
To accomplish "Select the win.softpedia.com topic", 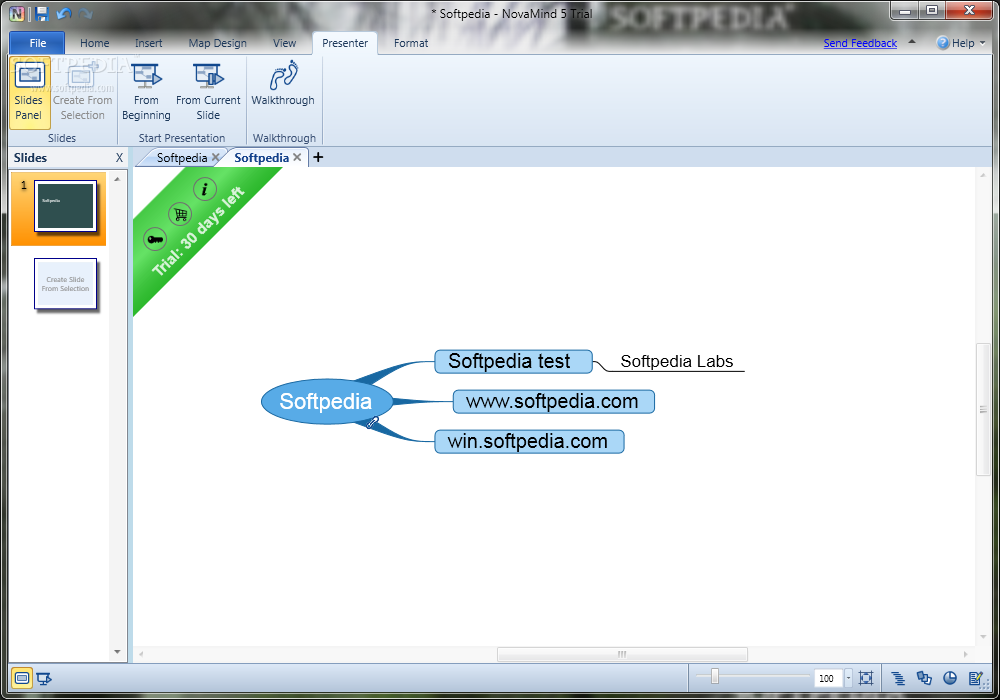I will 529,441.
